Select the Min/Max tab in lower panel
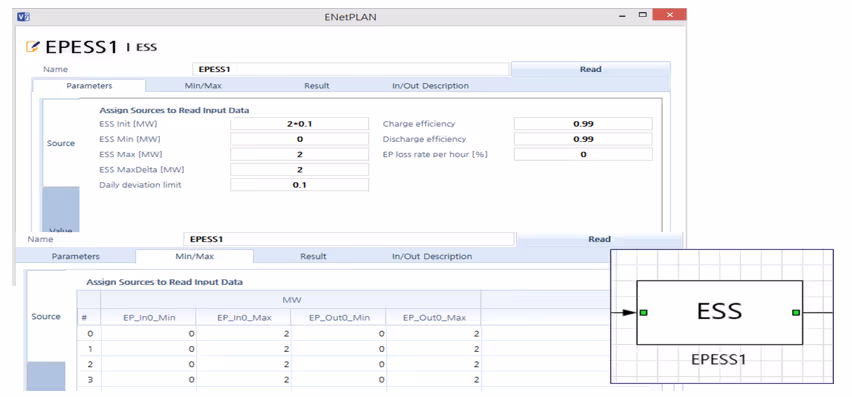The height and width of the screenshot is (397, 852). [194, 256]
